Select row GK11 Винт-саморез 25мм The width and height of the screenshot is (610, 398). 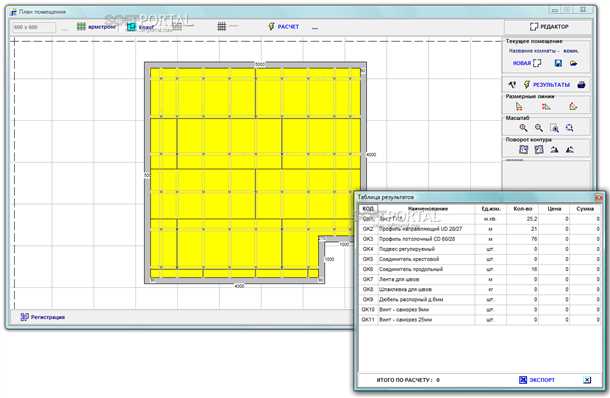480,320
